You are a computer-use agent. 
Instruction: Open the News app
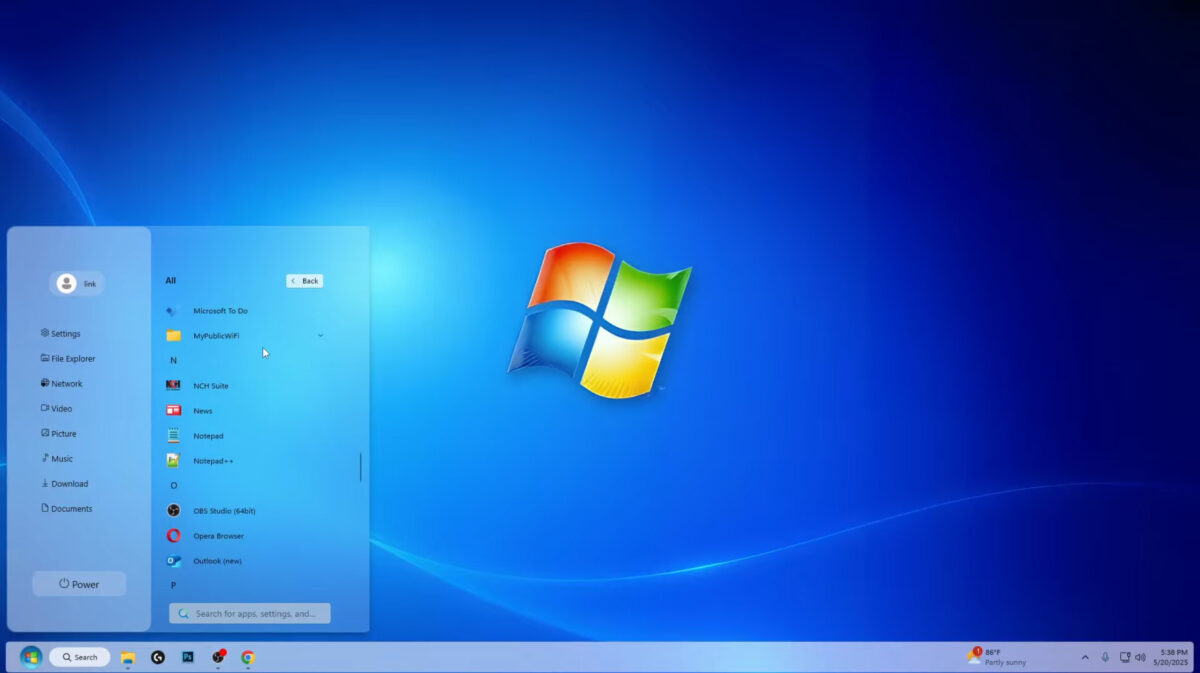pos(203,410)
